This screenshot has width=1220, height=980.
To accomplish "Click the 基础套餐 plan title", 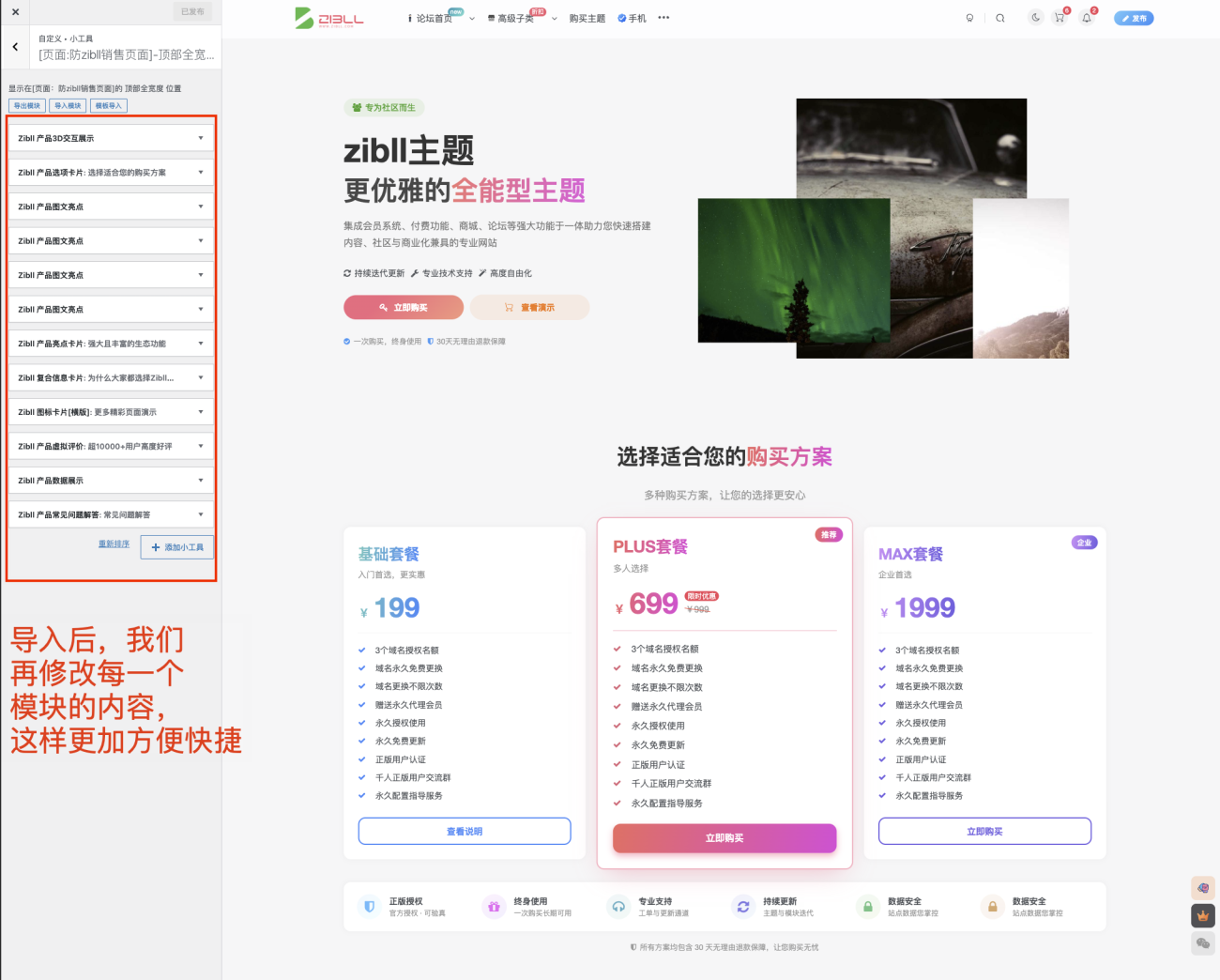I will tap(389, 555).
